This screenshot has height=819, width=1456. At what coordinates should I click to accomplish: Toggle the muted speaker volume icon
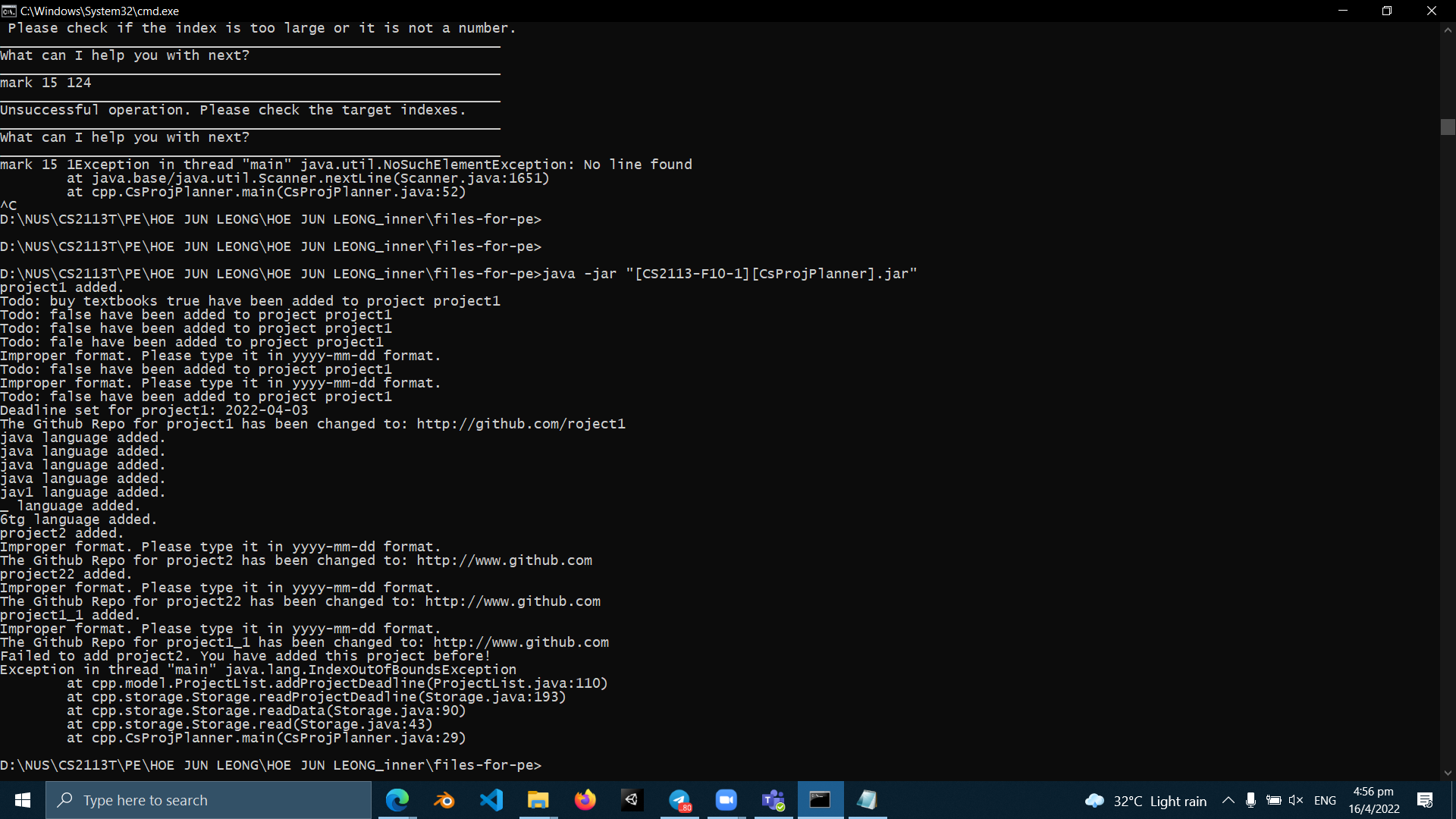pos(1296,801)
